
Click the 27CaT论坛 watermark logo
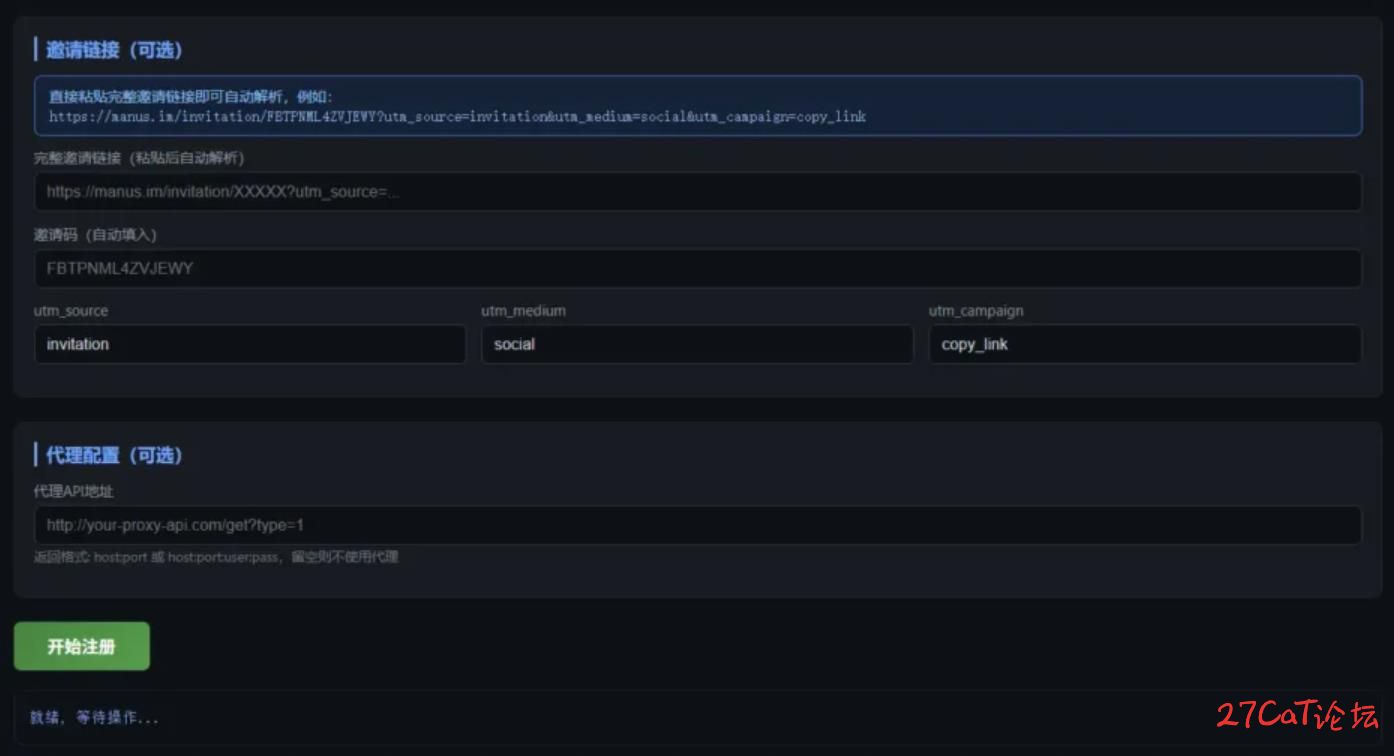1297,715
